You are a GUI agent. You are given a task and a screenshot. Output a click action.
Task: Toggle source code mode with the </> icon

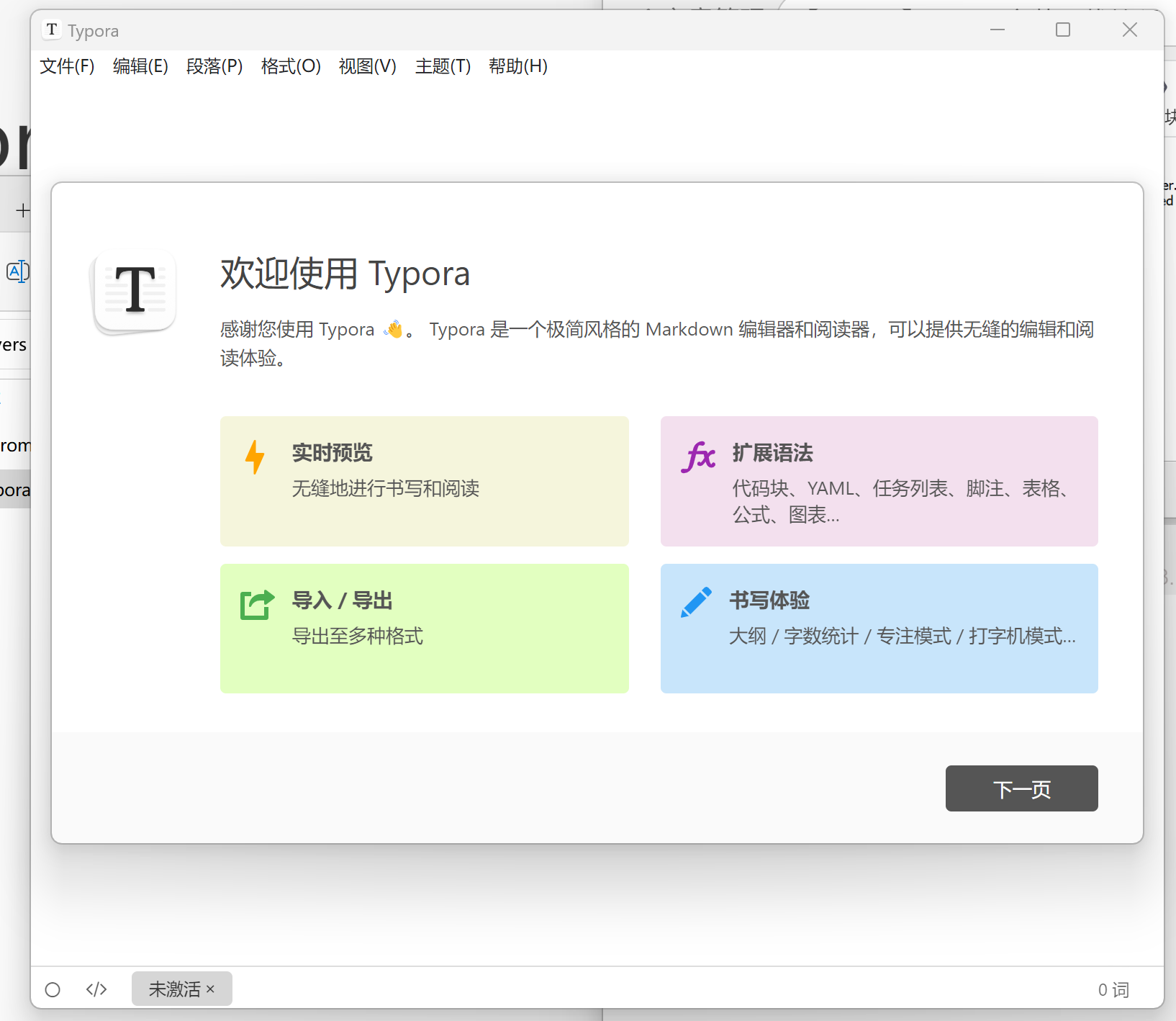point(96,989)
